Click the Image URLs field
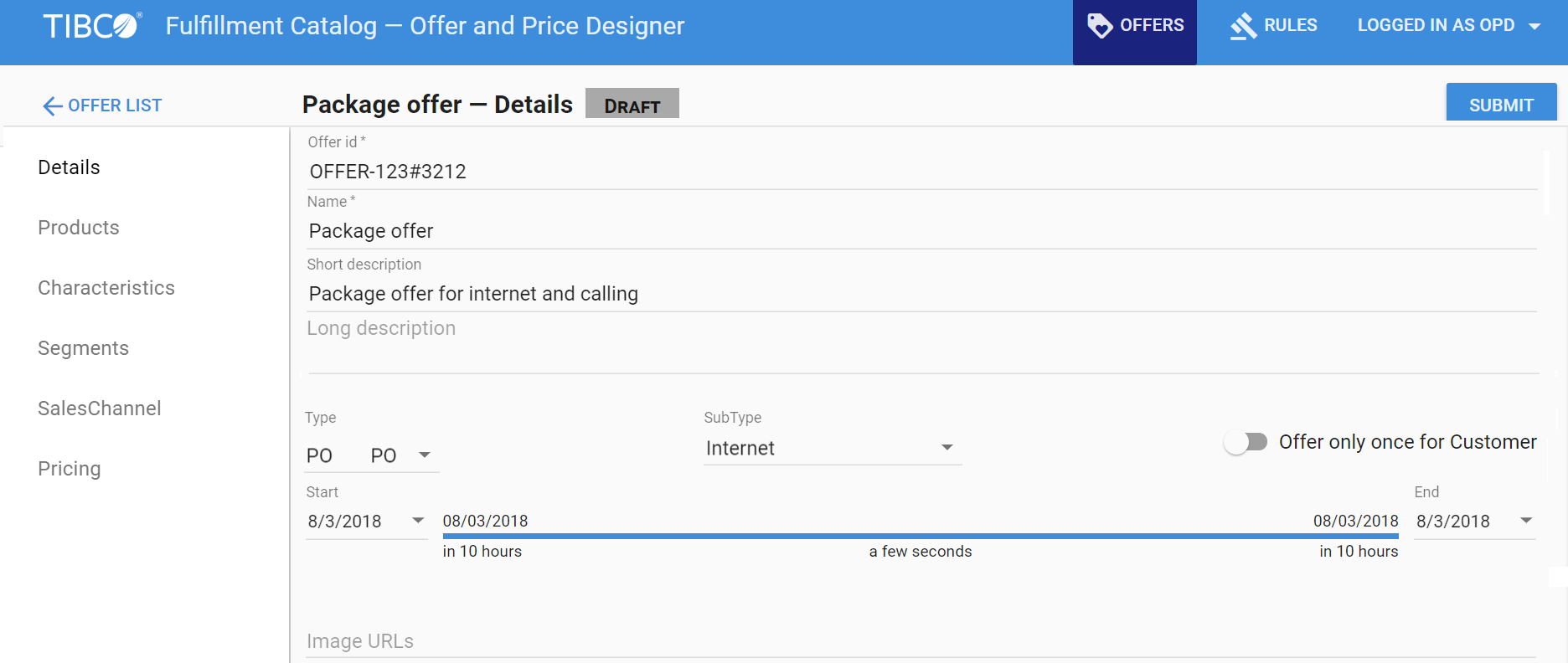 [x=920, y=641]
